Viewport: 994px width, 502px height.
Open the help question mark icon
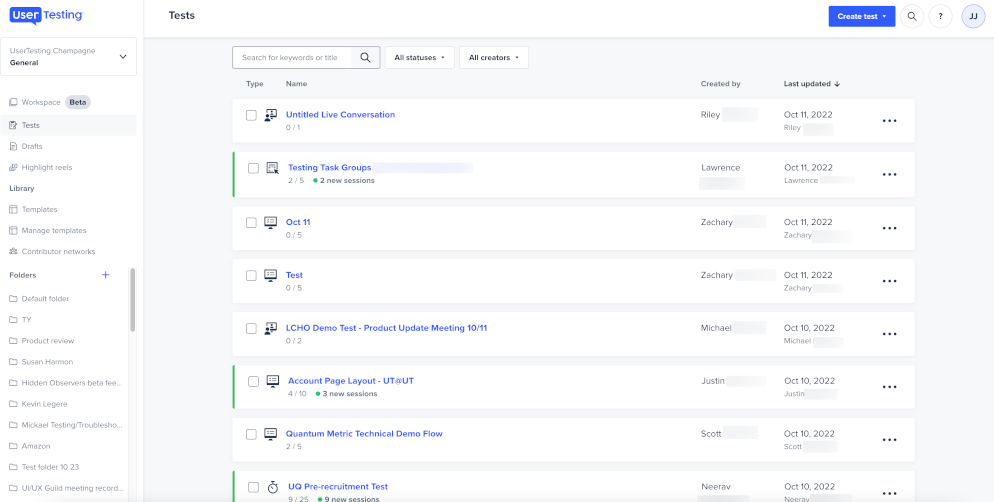point(940,16)
